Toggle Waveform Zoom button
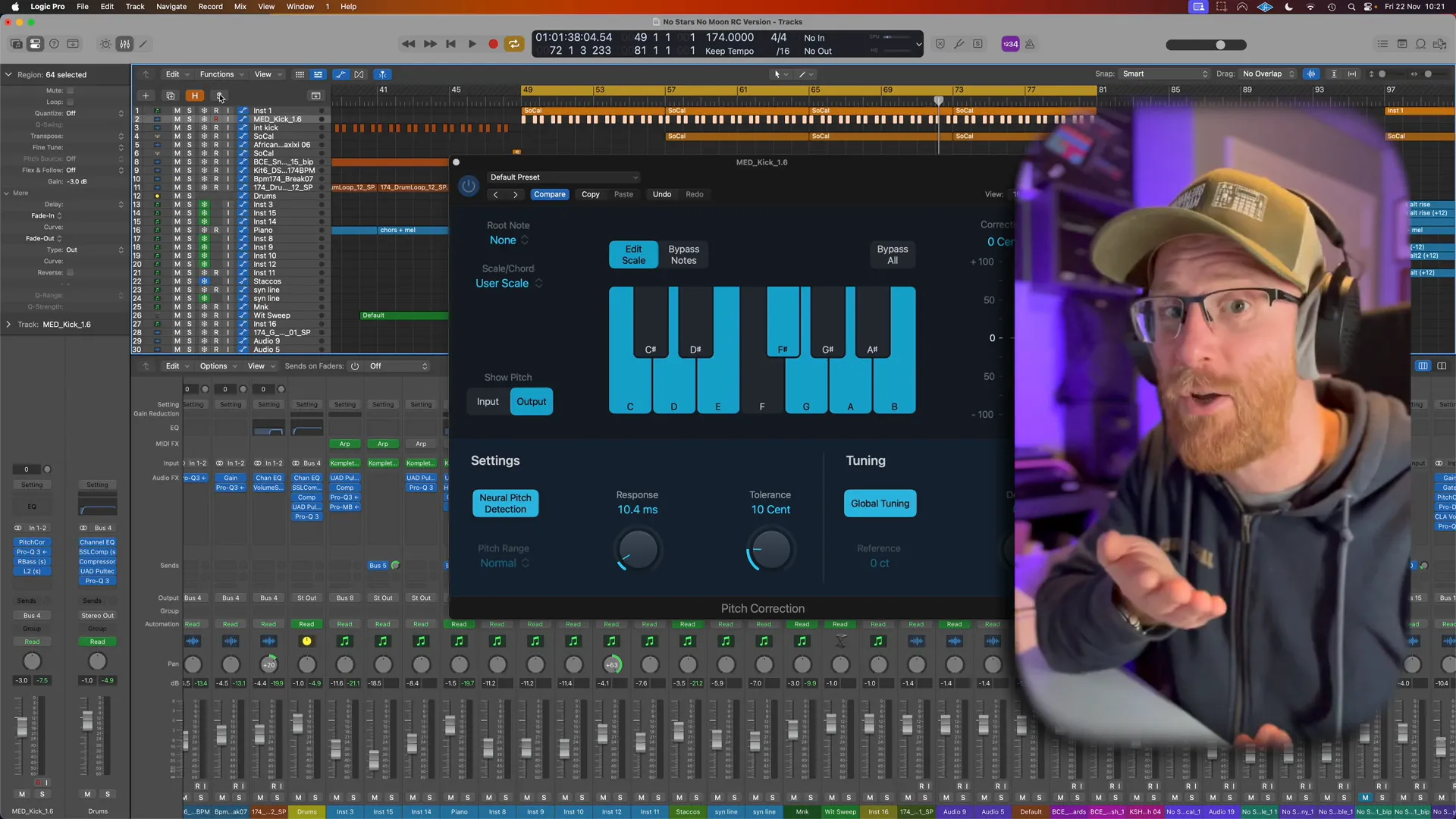 1311,74
